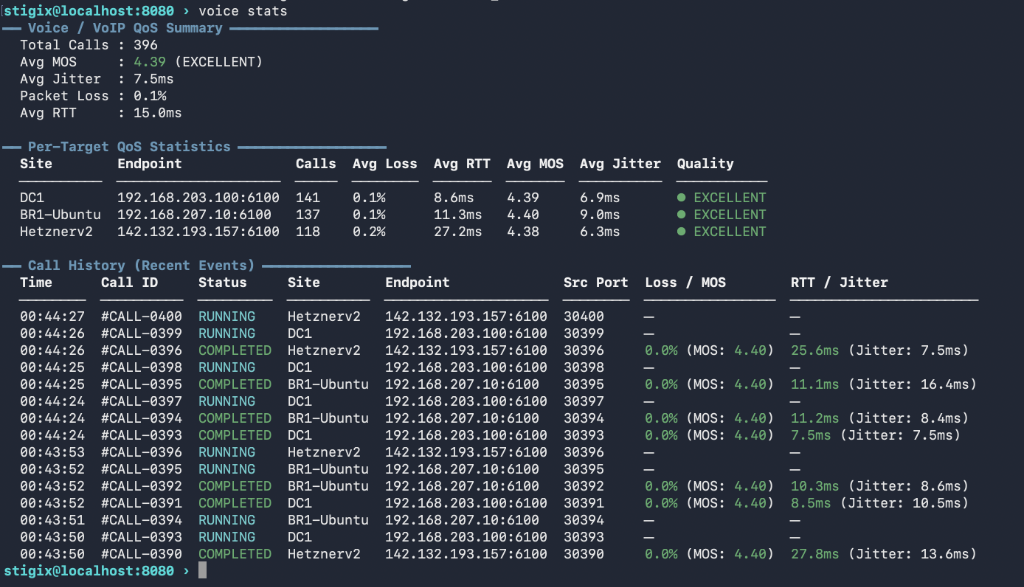Click the Avg Jitter value 7.5ms

pos(153,79)
